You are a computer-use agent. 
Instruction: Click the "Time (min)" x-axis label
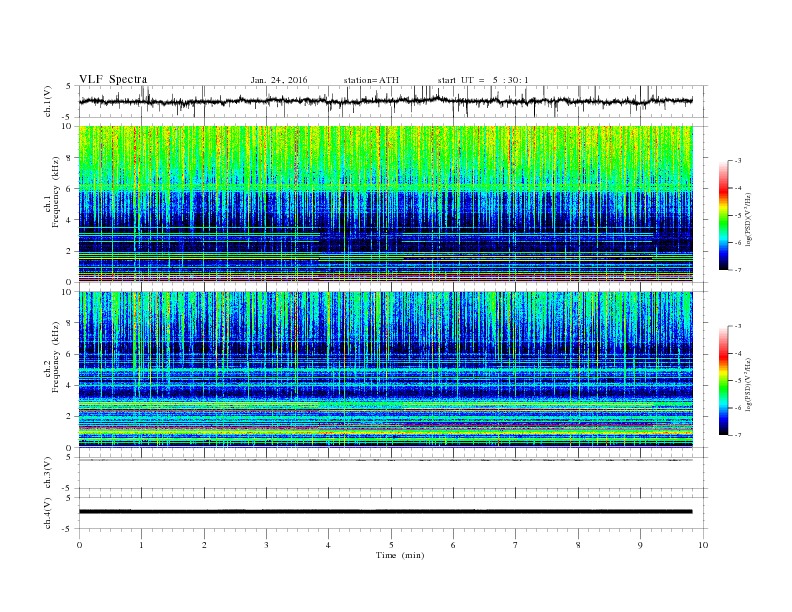point(400,555)
